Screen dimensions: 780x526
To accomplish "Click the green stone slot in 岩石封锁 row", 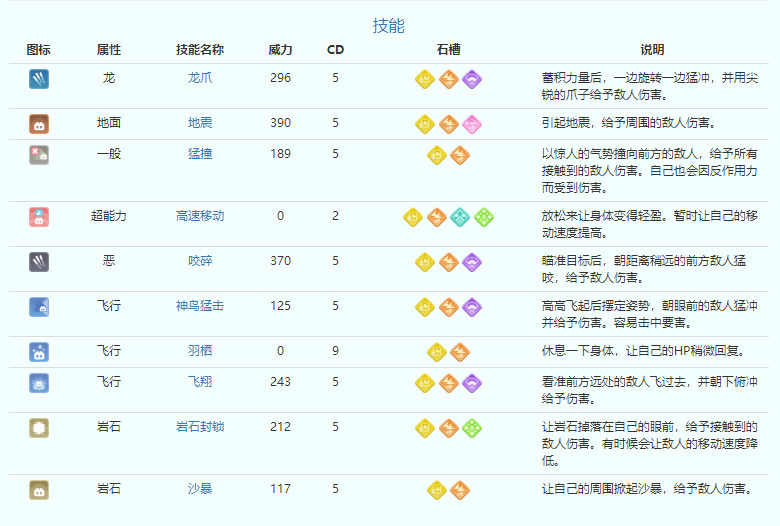I will click(x=472, y=428).
